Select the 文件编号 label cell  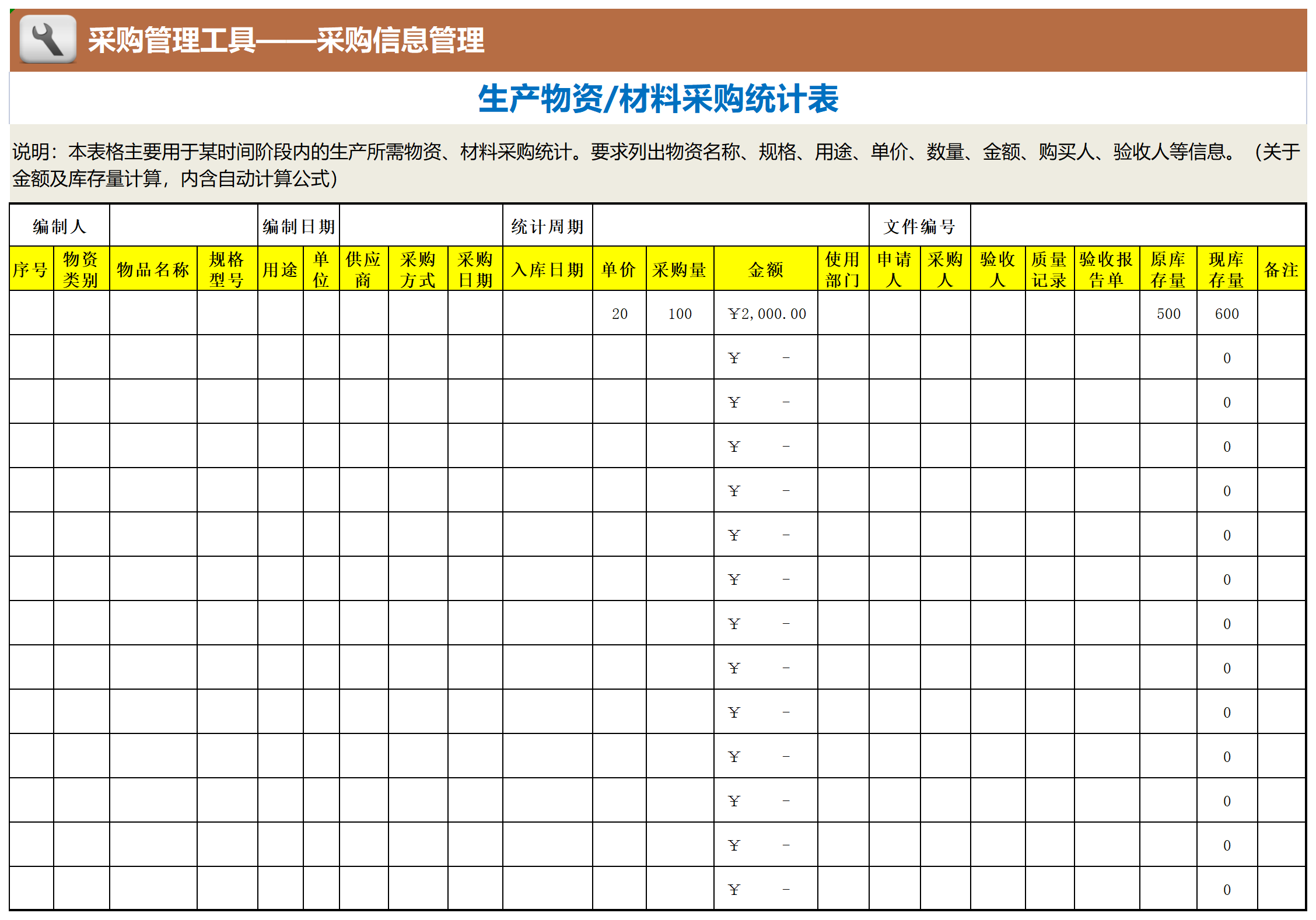pos(920,226)
